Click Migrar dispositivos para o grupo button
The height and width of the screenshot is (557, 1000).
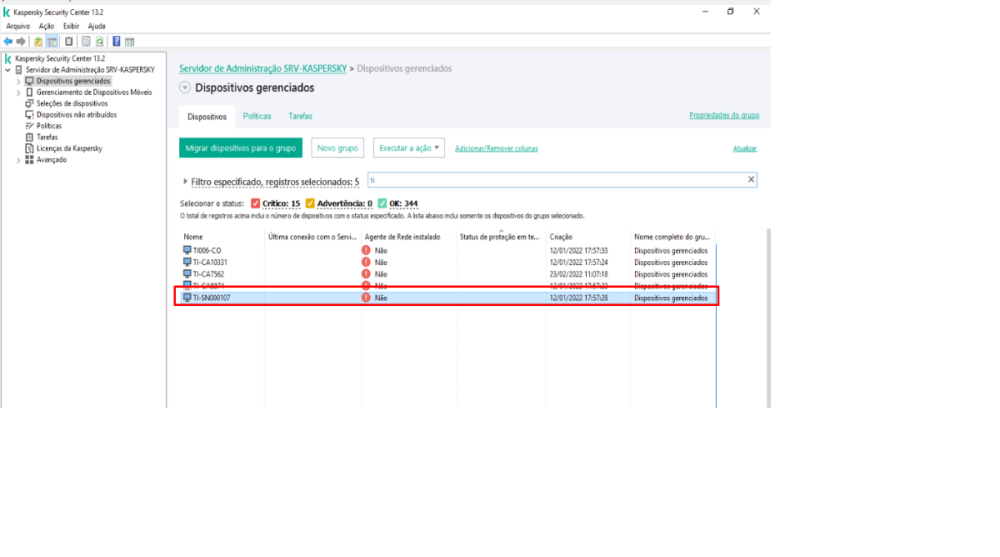pos(240,148)
